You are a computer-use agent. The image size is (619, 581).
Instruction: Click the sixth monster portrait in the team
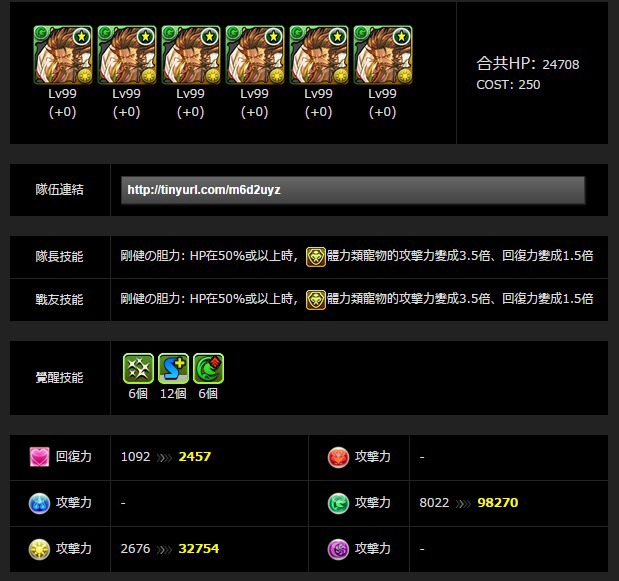[383, 55]
